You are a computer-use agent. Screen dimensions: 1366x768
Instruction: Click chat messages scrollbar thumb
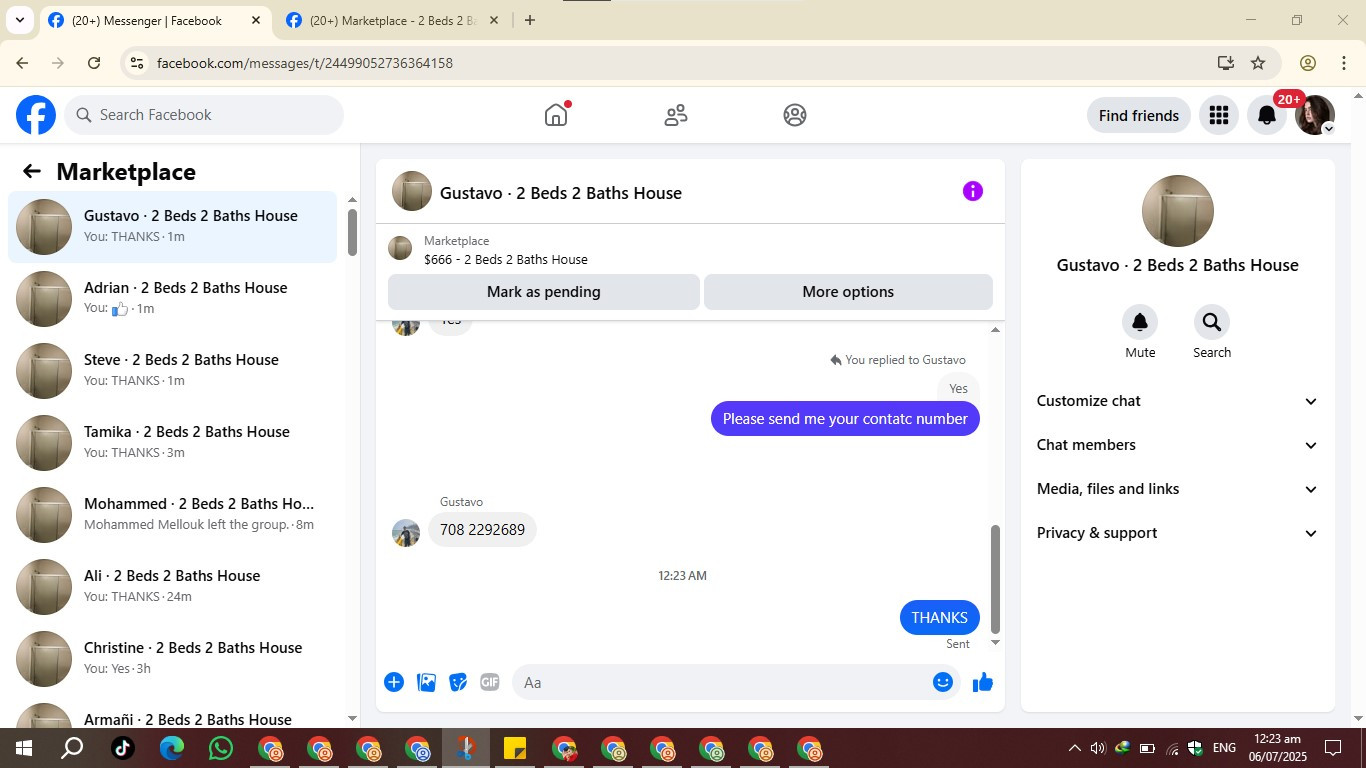tap(995, 579)
